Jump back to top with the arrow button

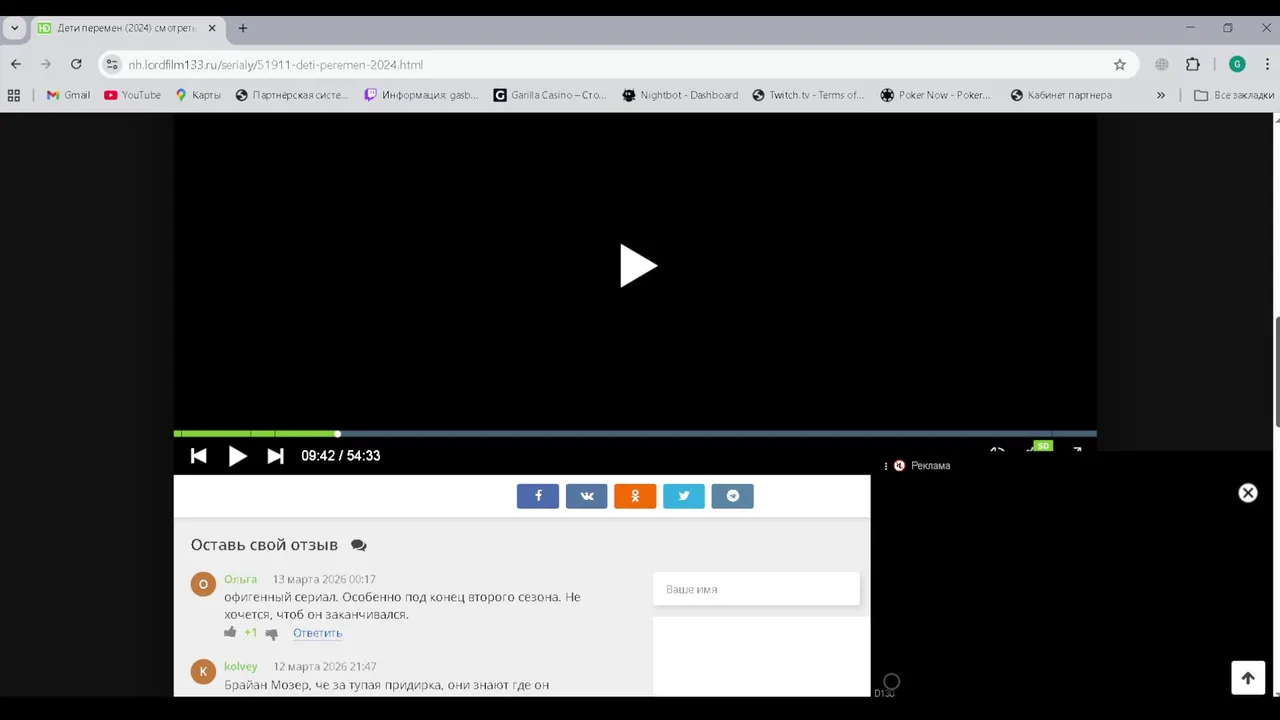tap(1248, 678)
